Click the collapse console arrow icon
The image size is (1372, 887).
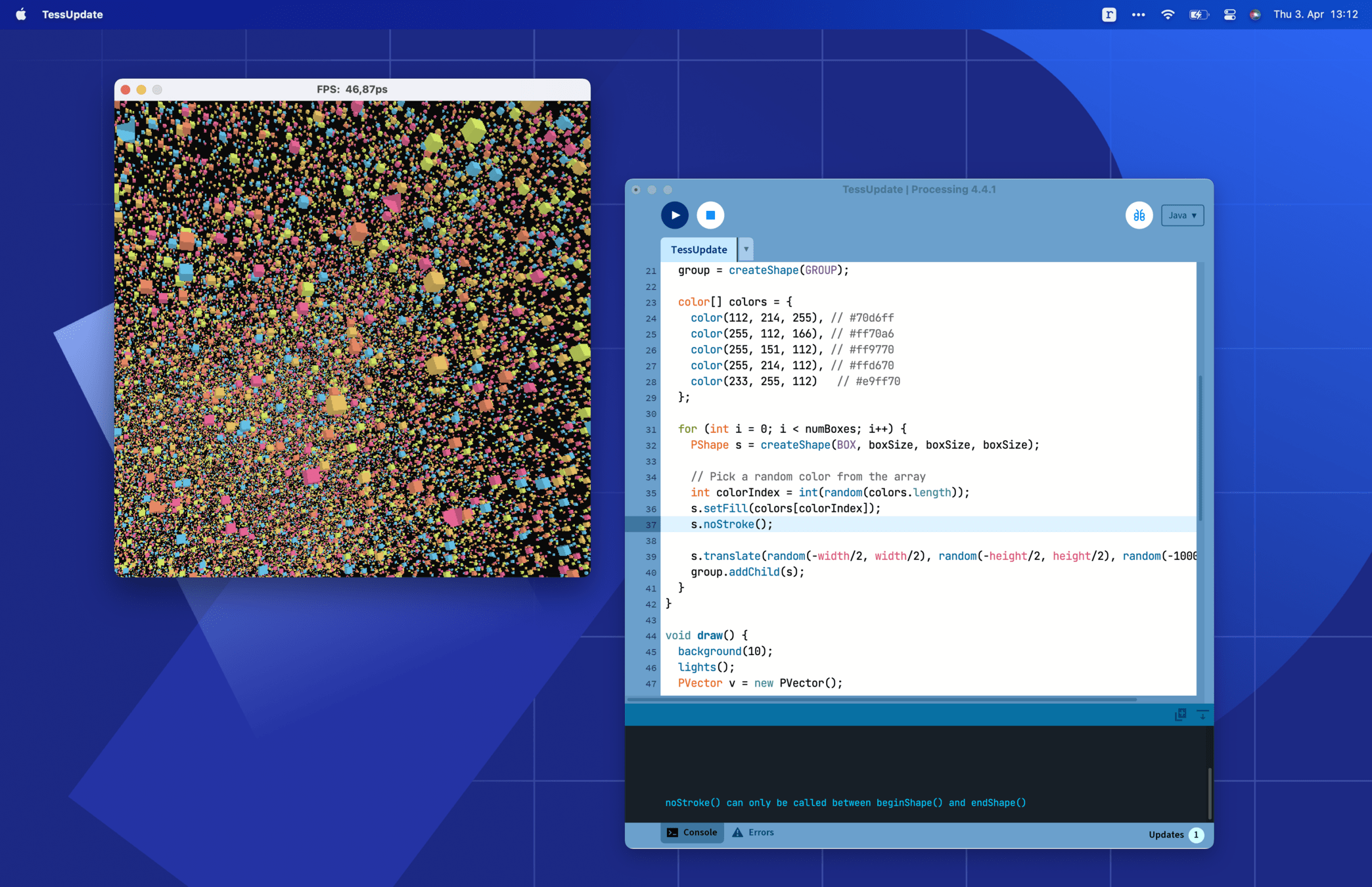(x=1202, y=714)
